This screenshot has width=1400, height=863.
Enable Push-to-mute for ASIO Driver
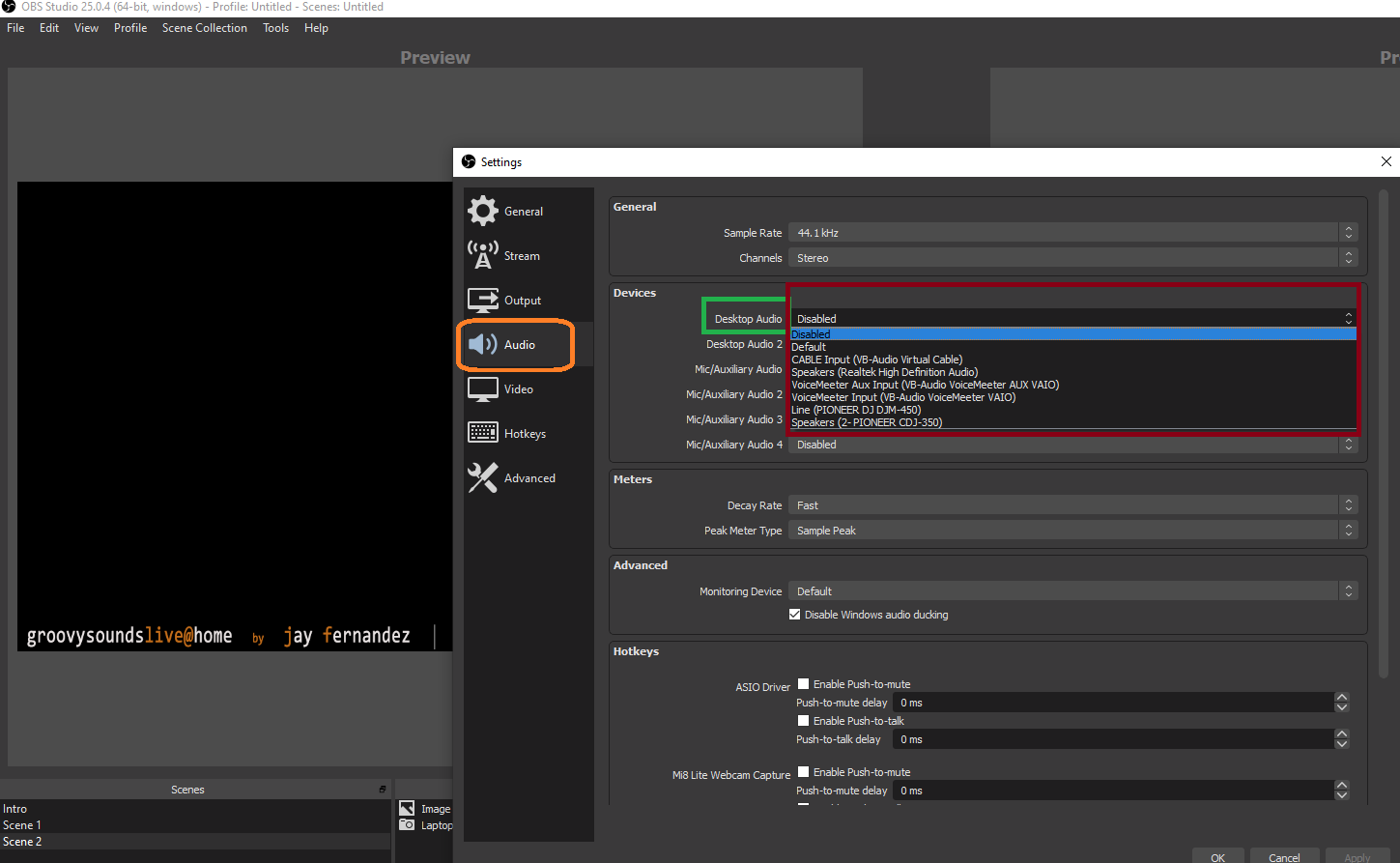(x=803, y=684)
